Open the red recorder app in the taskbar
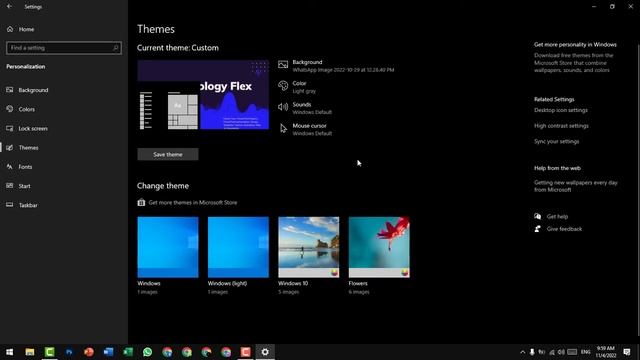The width and height of the screenshot is (640, 360). coord(245,352)
